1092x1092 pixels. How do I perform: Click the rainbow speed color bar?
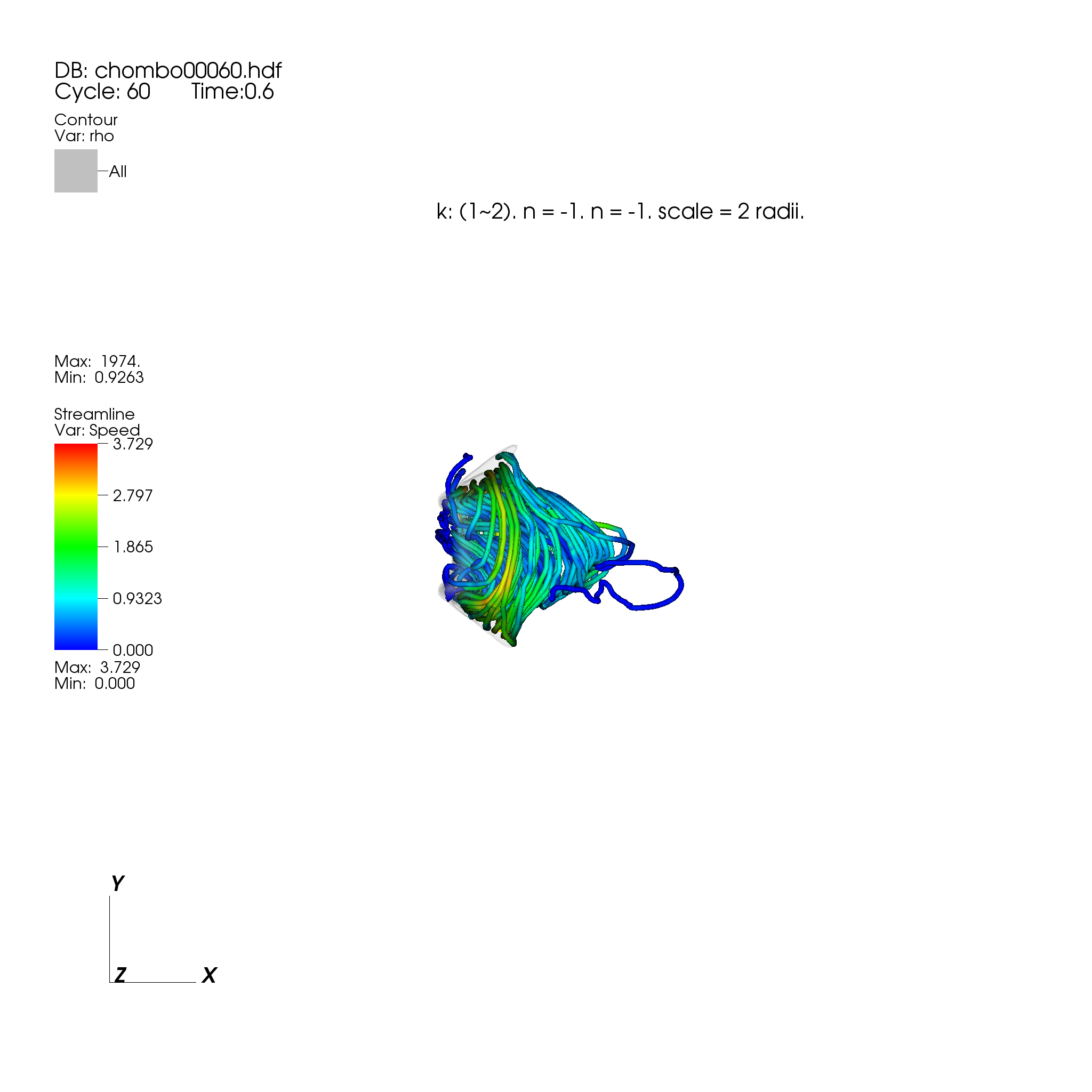click(76, 547)
